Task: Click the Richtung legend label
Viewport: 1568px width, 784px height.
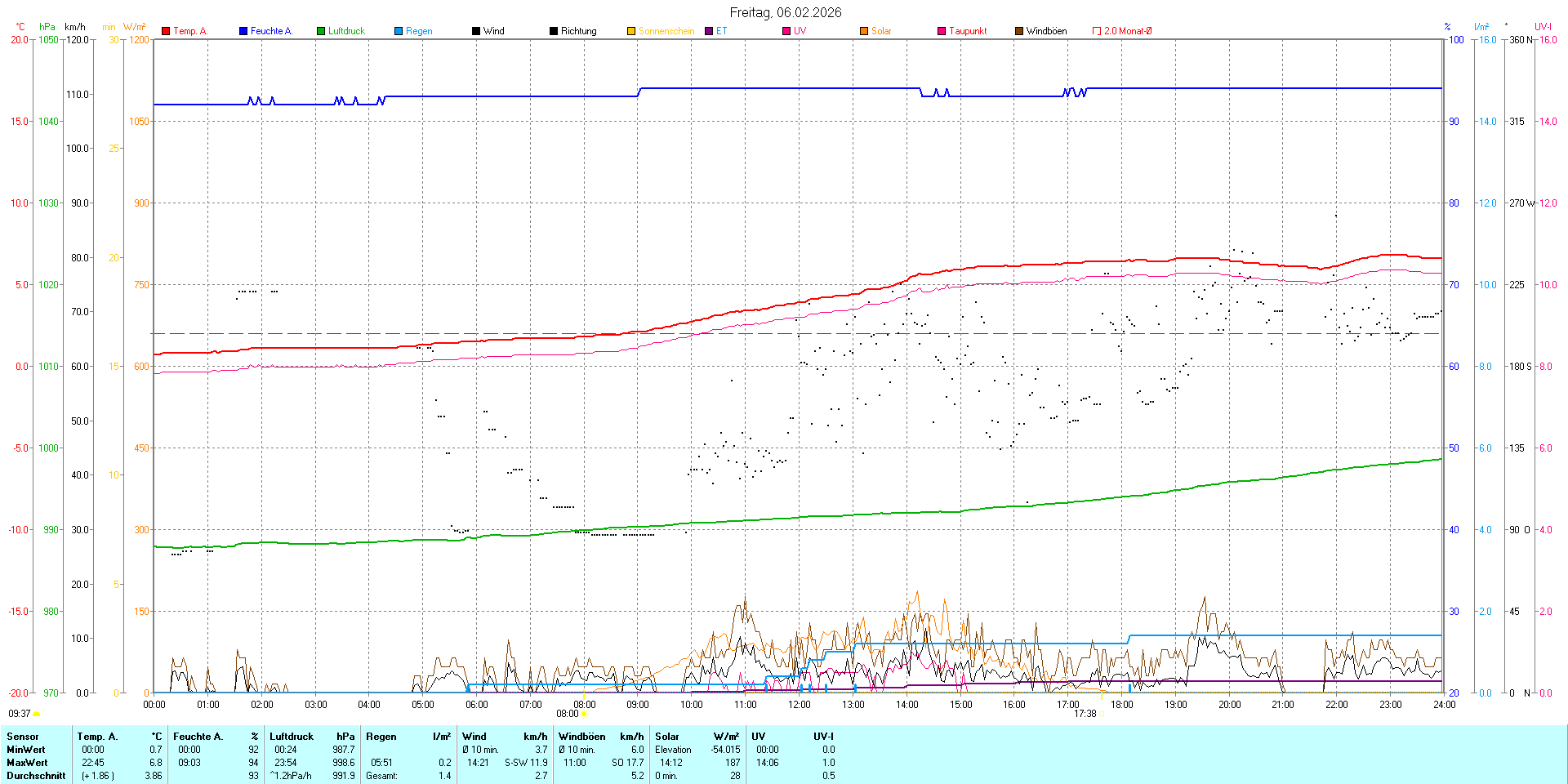Action: 578,31
